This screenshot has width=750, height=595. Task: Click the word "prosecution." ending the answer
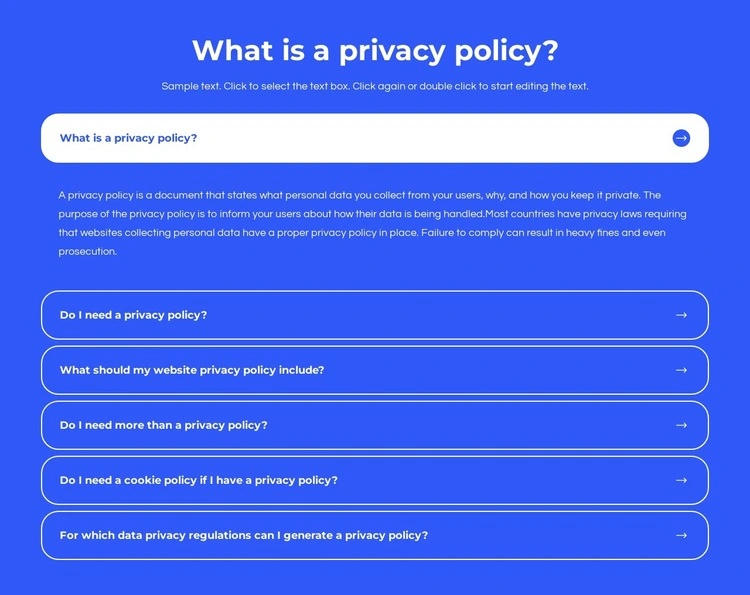pyautogui.click(x=88, y=252)
